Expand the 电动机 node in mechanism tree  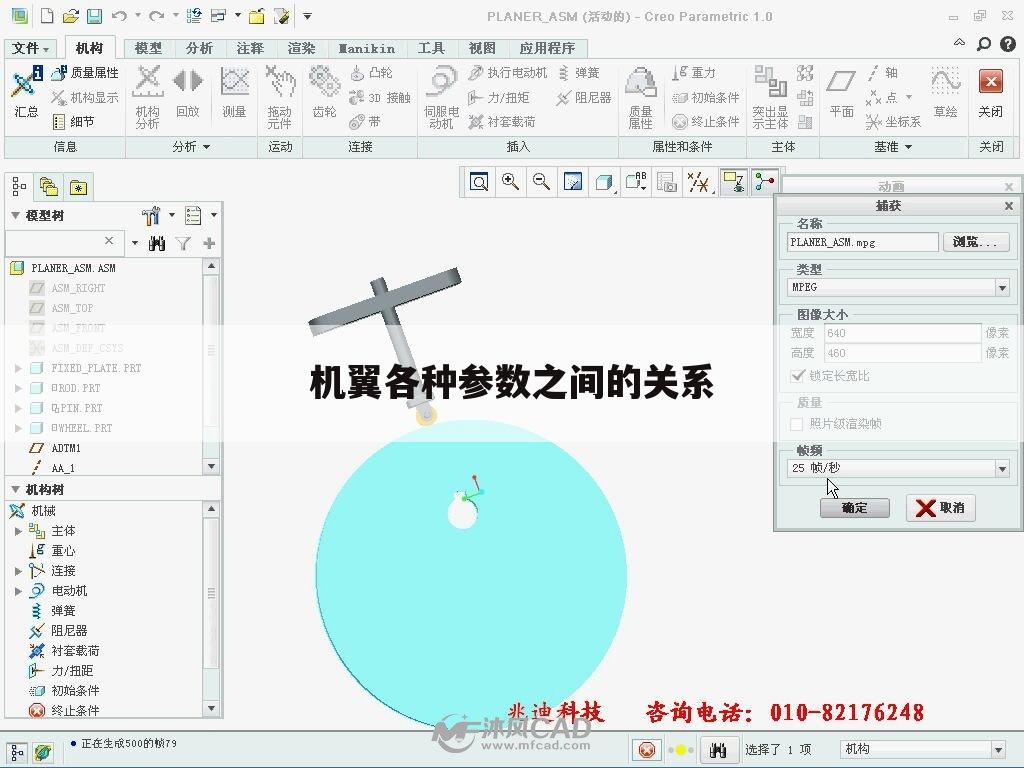(x=18, y=591)
